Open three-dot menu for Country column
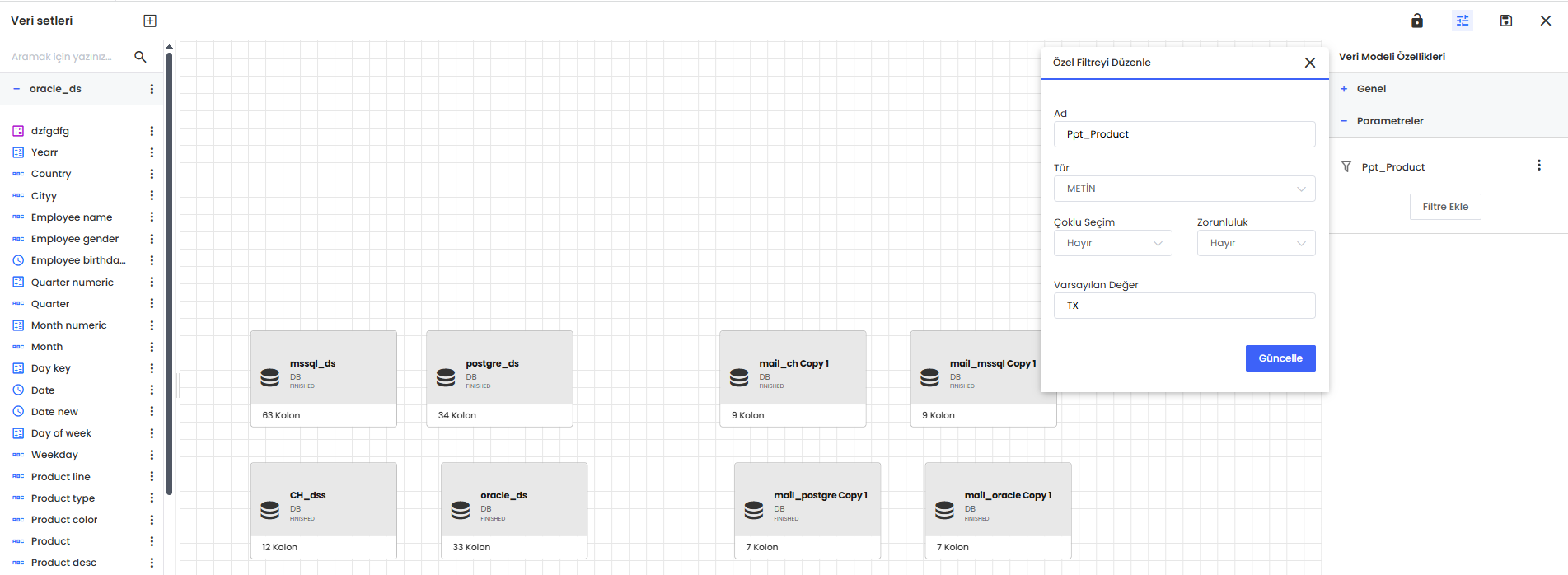The width and height of the screenshot is (1568, 575). [152, 174]
